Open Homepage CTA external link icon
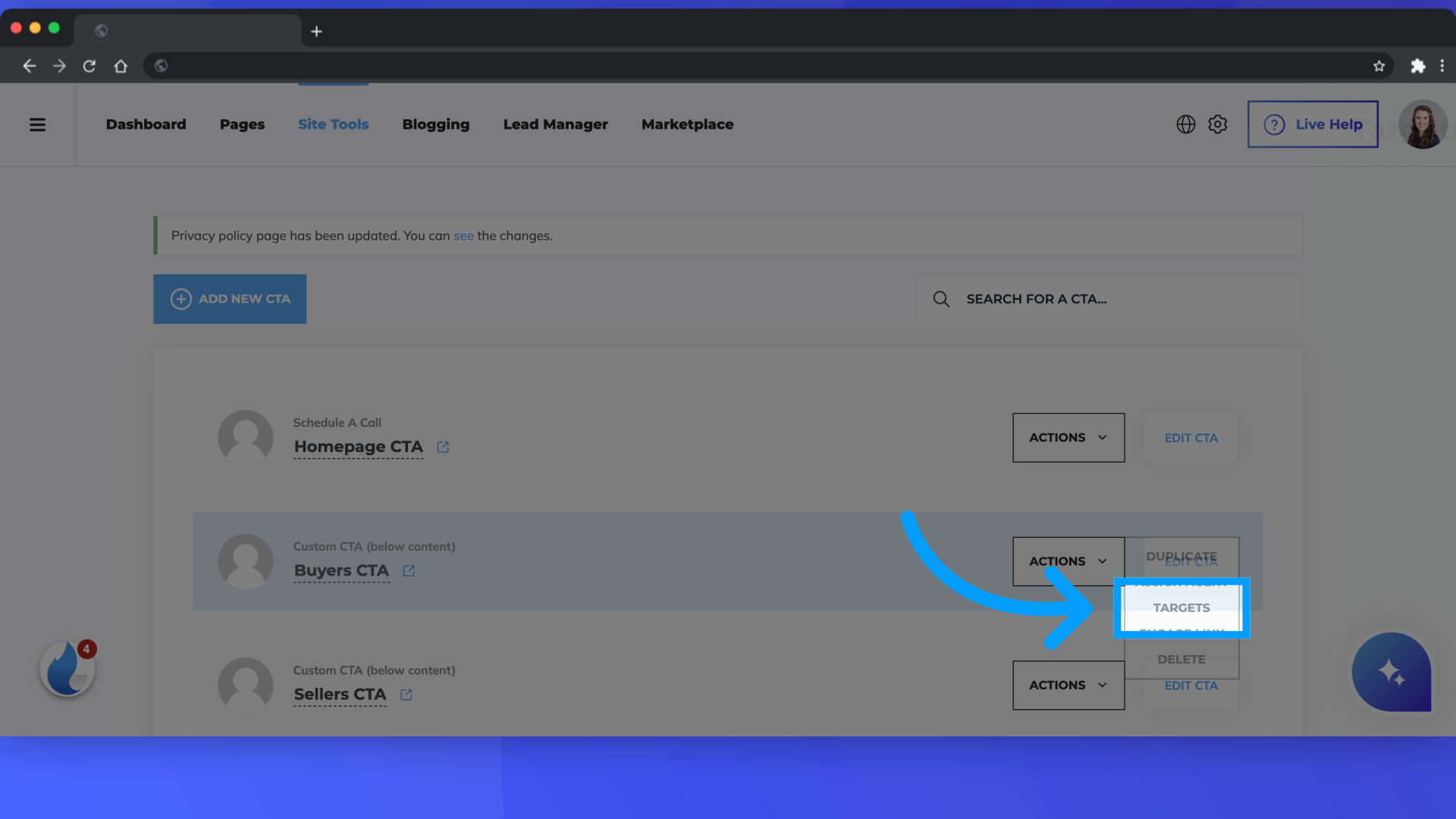This screenshot has width=1456, height=819. pyautogui.click(x=443, y=447)
